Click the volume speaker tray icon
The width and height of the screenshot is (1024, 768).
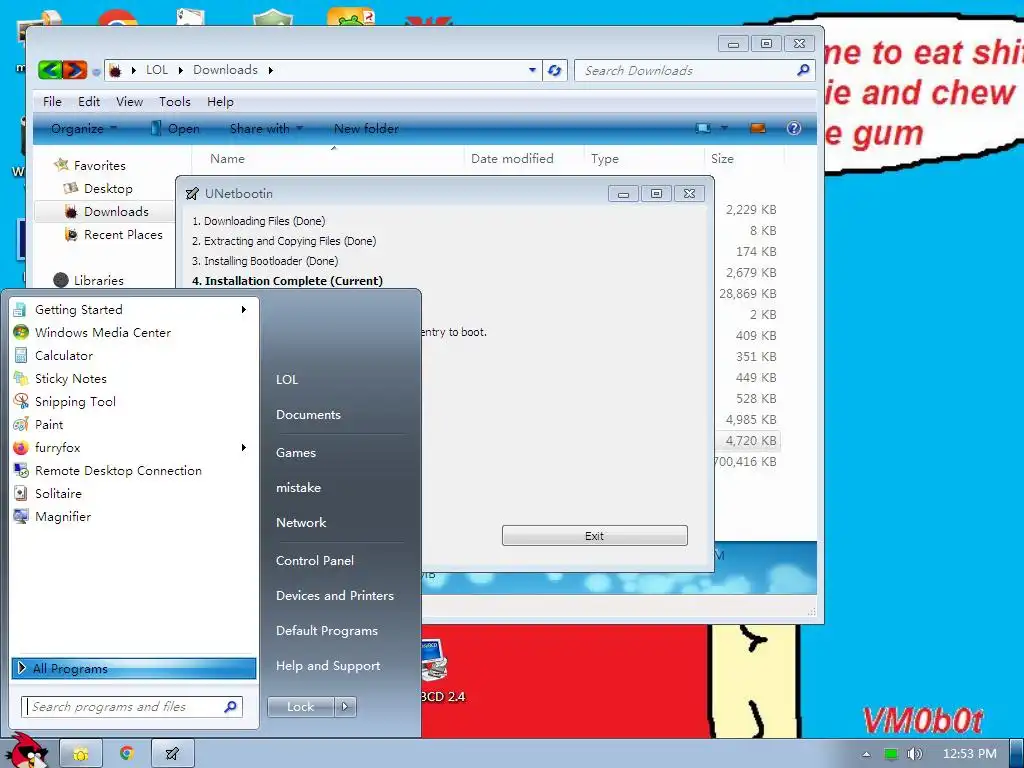coord(914,754)
